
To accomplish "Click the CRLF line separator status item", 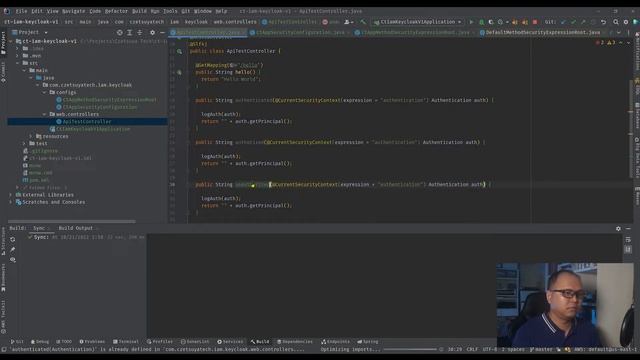I will pos(472,349).
